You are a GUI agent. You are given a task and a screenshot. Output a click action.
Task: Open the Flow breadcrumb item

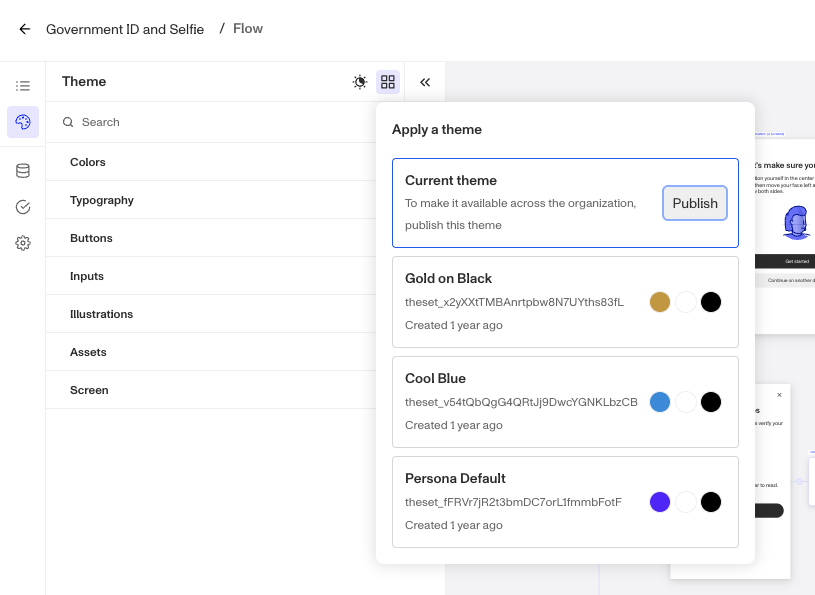click(x=247, y=28)
